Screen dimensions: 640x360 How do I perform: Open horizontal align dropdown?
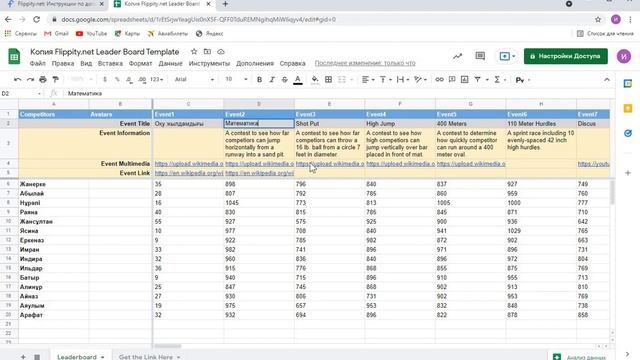coord(368,80)
